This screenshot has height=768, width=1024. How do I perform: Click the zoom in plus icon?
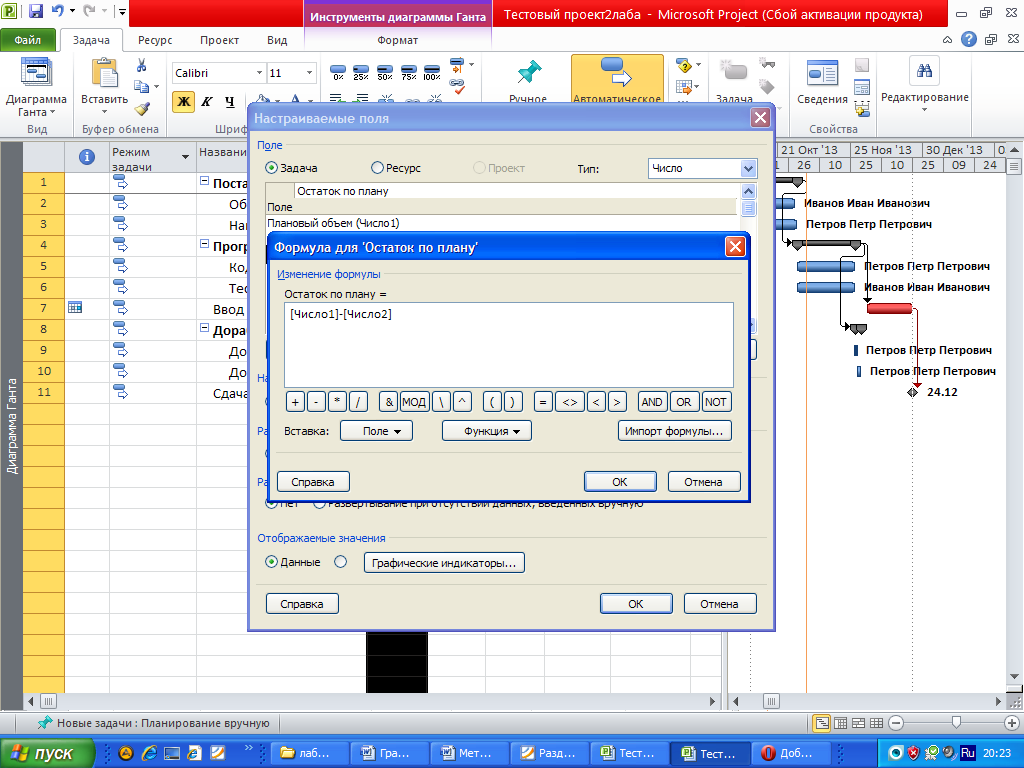[1012, 723]
